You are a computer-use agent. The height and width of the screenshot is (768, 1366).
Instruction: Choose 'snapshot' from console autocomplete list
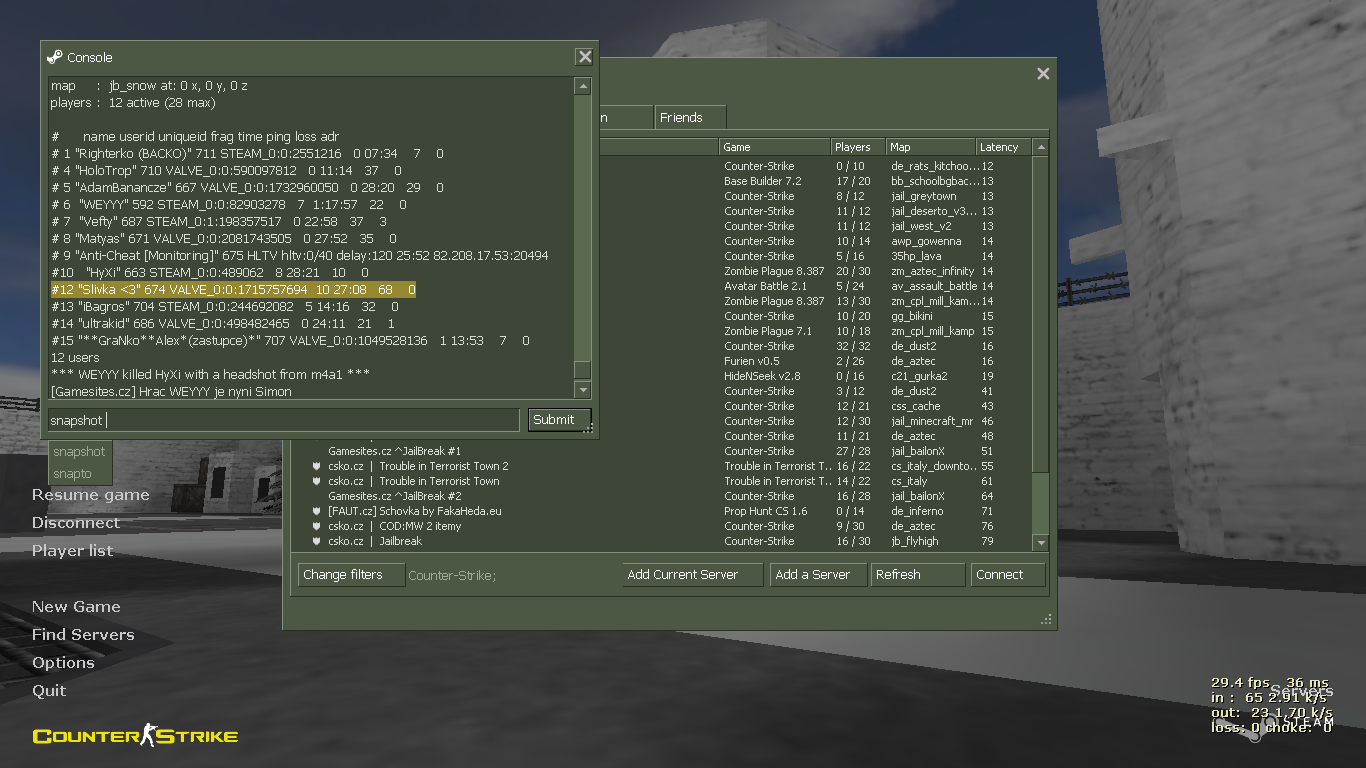click(x=79, y=452)
